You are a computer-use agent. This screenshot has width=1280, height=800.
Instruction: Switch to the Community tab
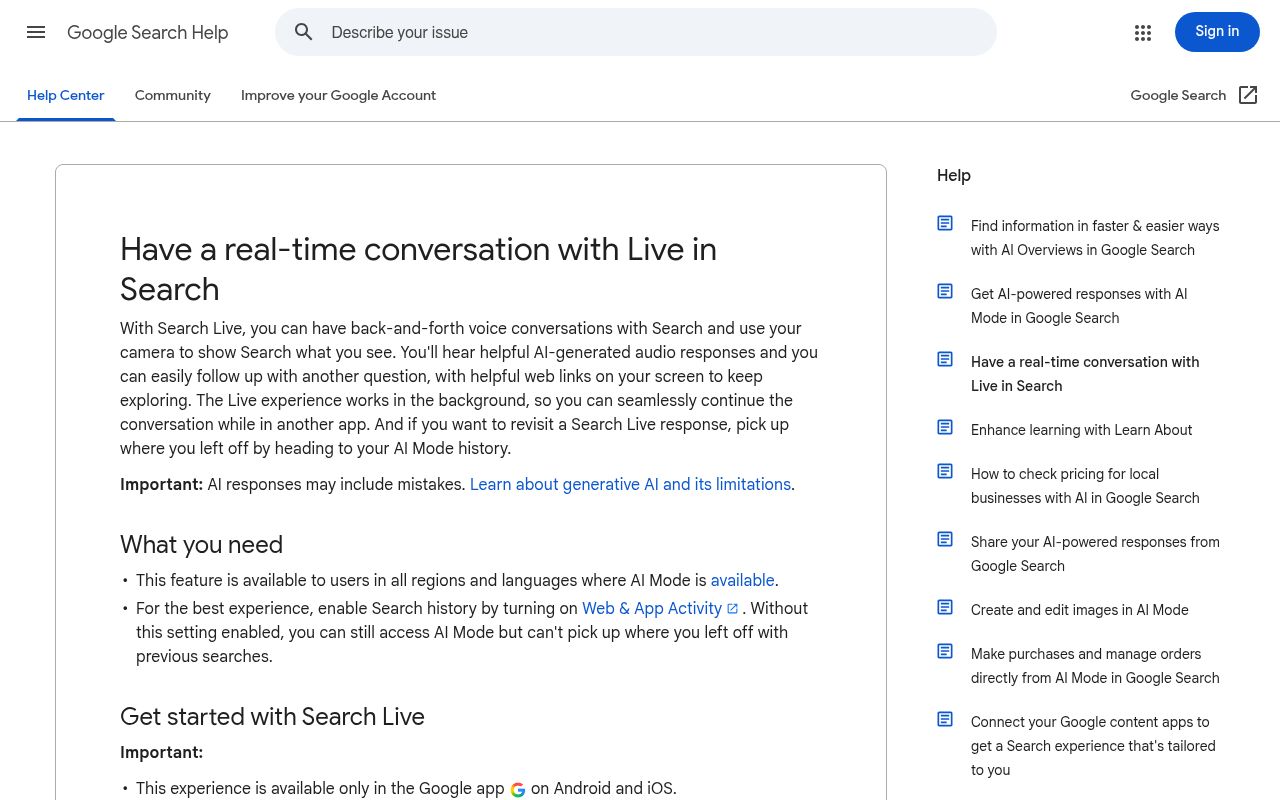coord(172,95)
